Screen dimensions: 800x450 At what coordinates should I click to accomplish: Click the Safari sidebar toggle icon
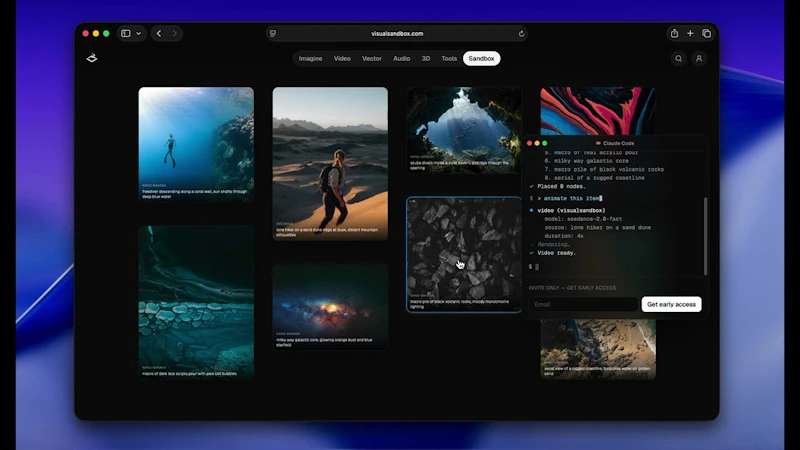pyautogui.click(x=126, y=34)
